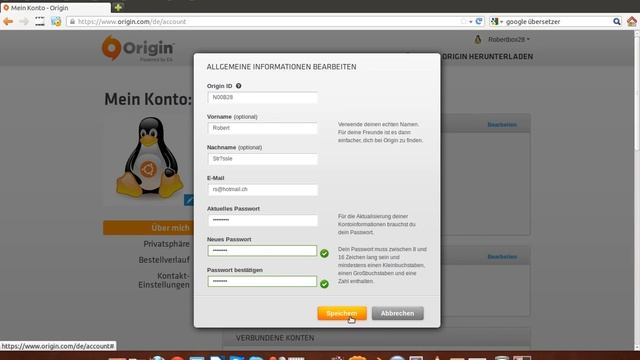
Task: Click the browser forward arrow
Action: coord(24,22)
